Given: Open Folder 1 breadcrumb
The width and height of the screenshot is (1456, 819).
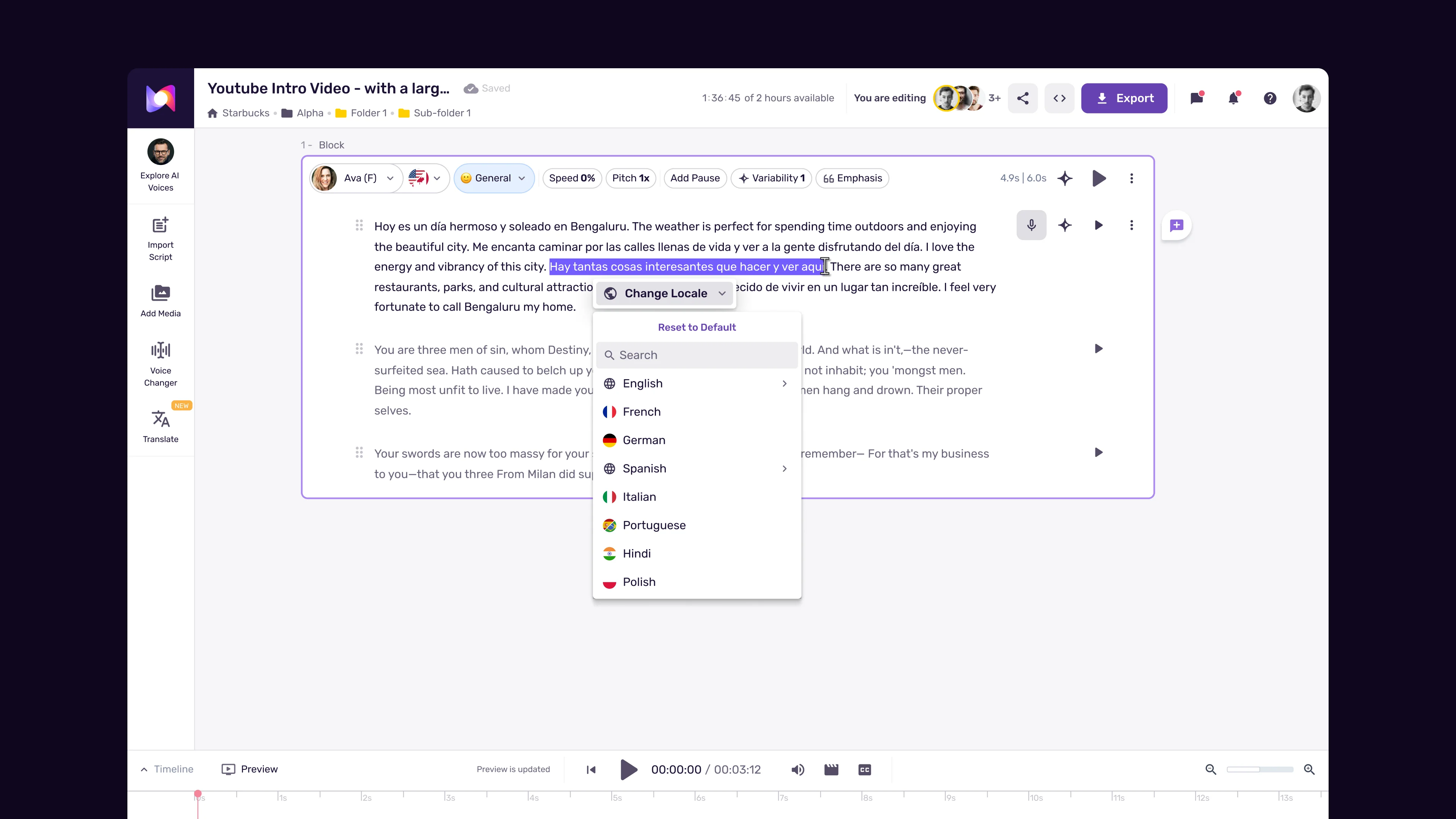Looking at the screenshot, I should click(x=361, y=113).
